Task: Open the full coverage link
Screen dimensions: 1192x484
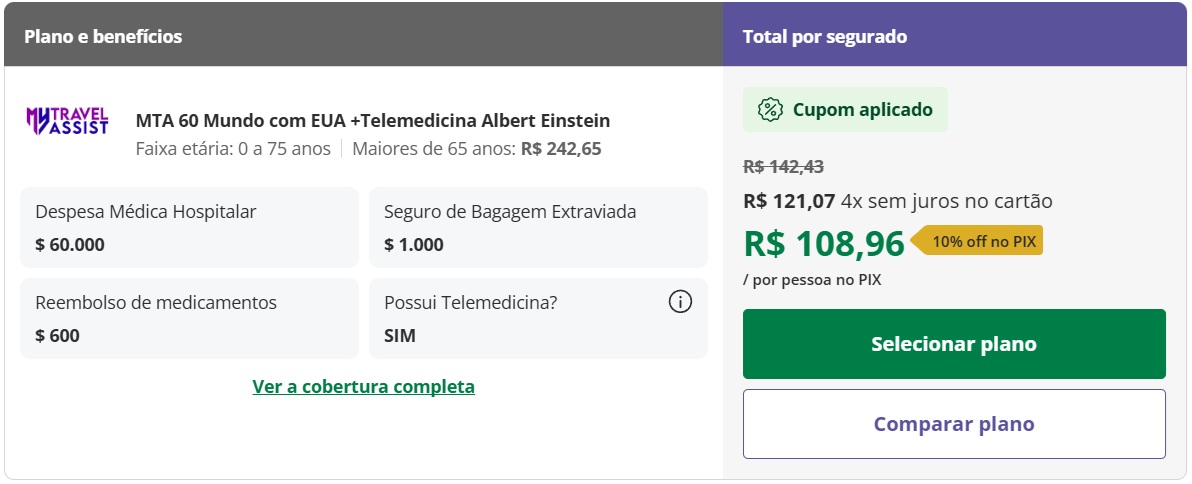Action: [x=363, y=386]
